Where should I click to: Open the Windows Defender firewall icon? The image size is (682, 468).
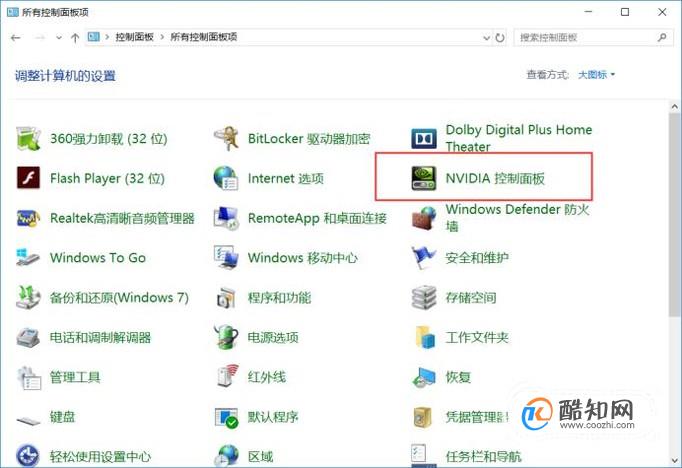424,218
